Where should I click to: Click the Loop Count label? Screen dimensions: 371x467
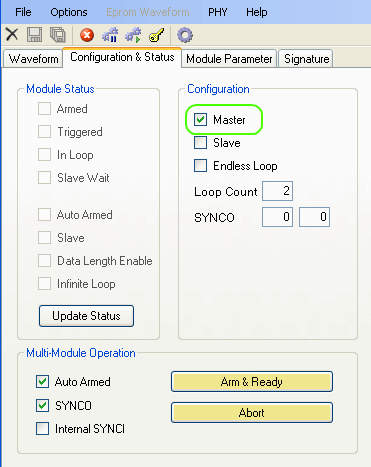(x=226, y=192)
